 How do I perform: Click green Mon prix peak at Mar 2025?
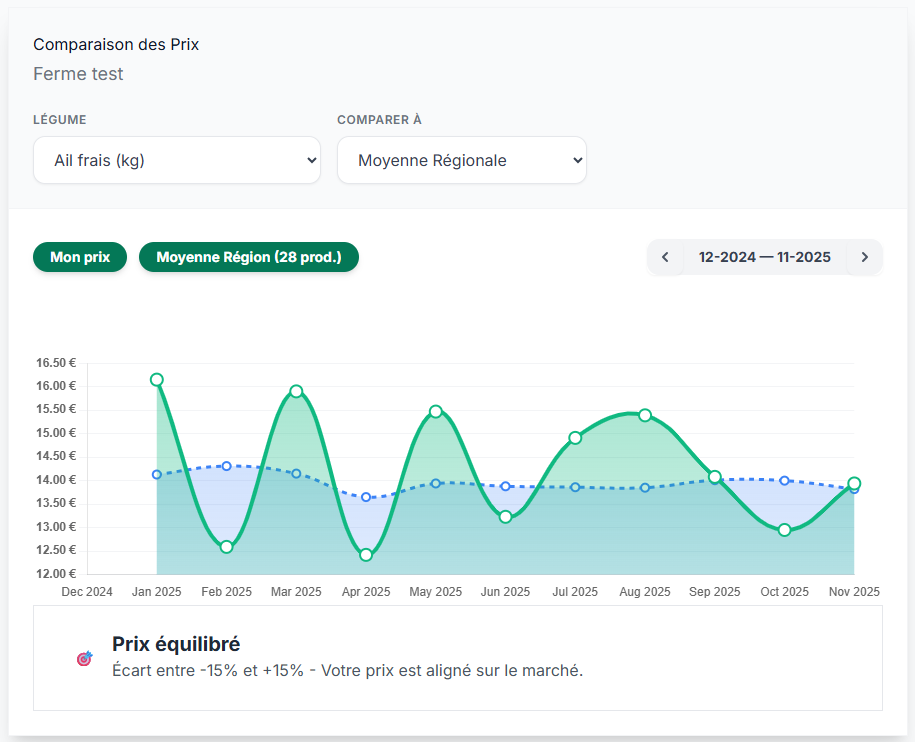point(296,391)
